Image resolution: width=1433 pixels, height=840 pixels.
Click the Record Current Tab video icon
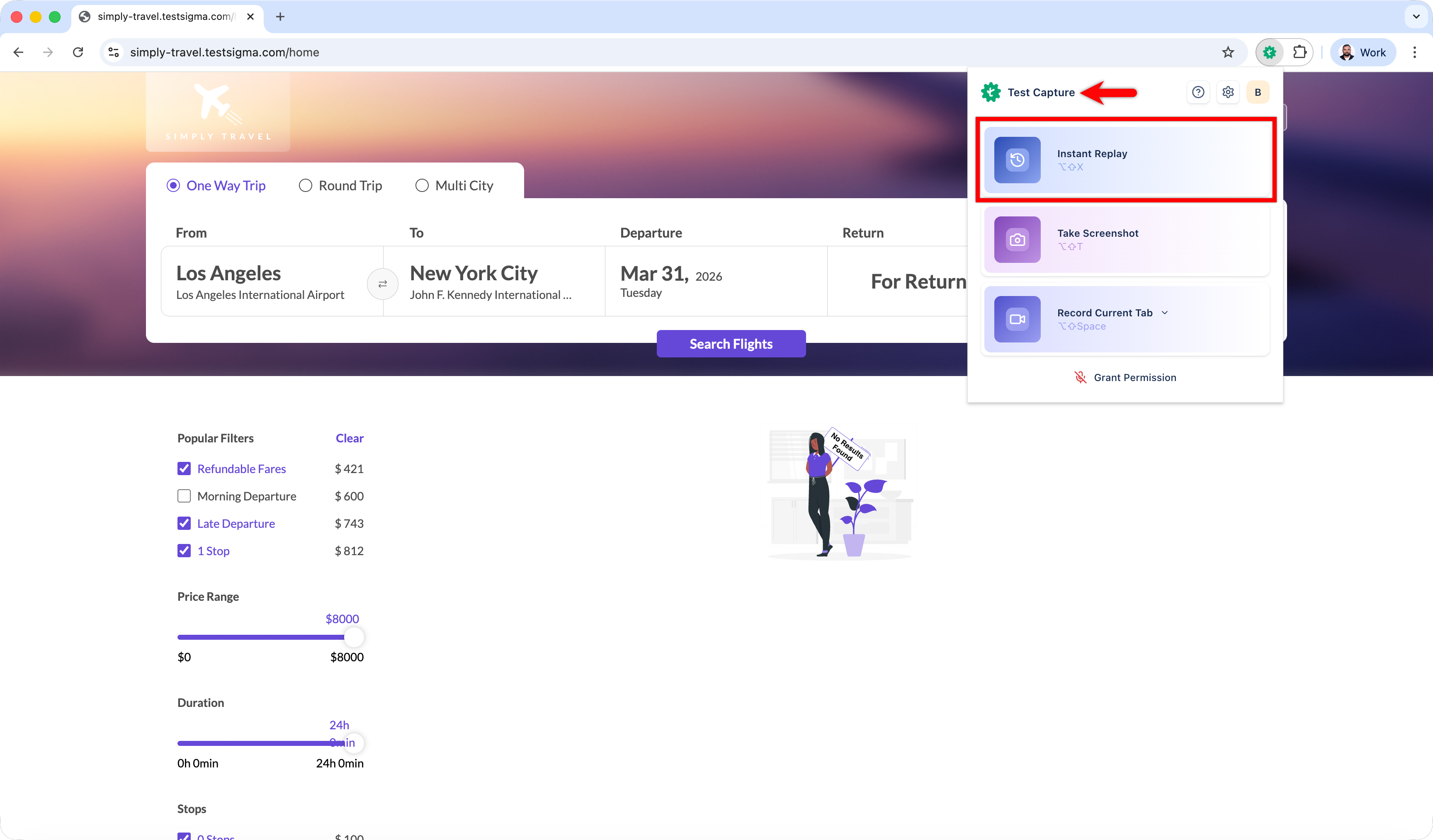[1017, 319]
